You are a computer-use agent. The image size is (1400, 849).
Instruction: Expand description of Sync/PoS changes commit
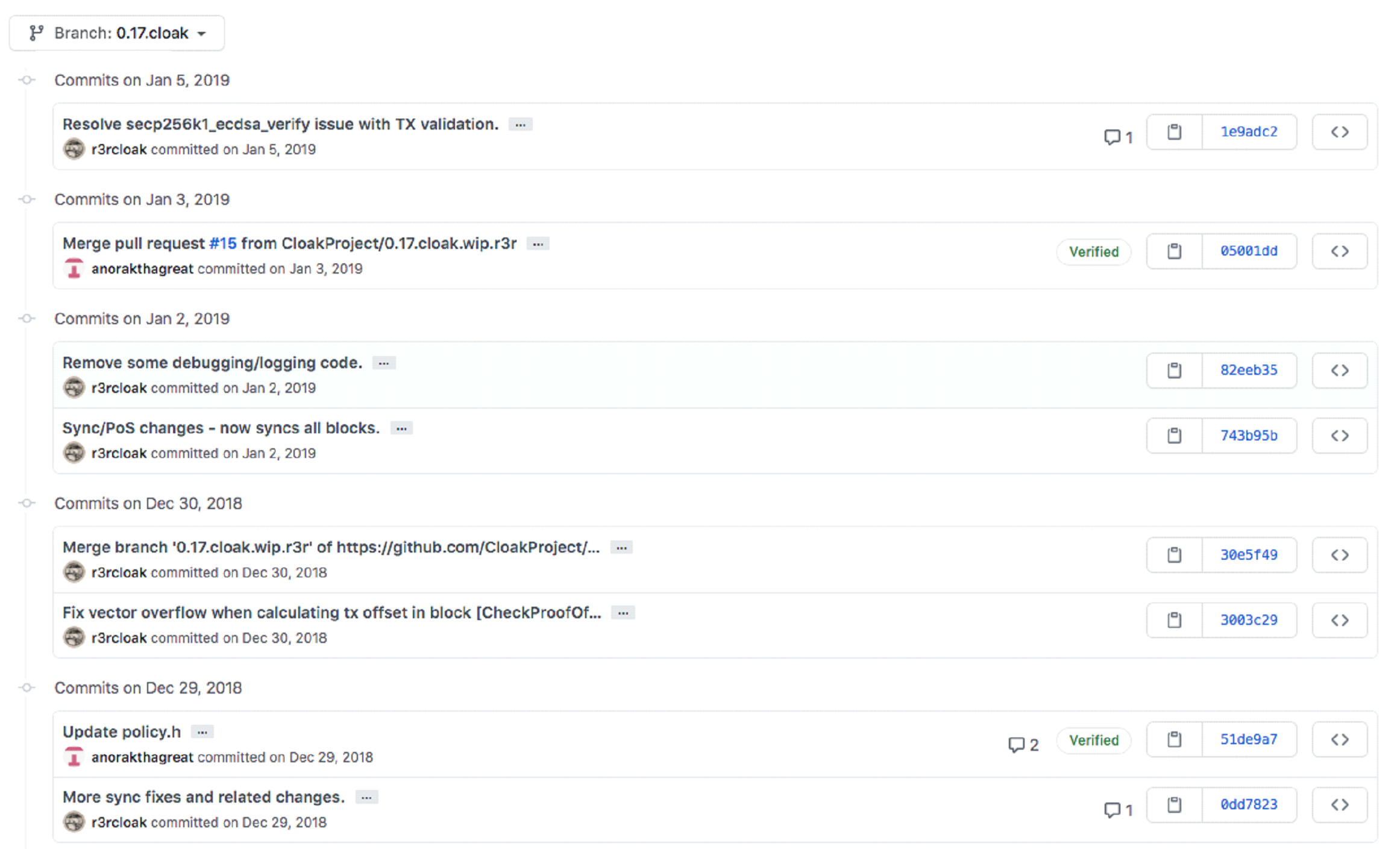401,428
